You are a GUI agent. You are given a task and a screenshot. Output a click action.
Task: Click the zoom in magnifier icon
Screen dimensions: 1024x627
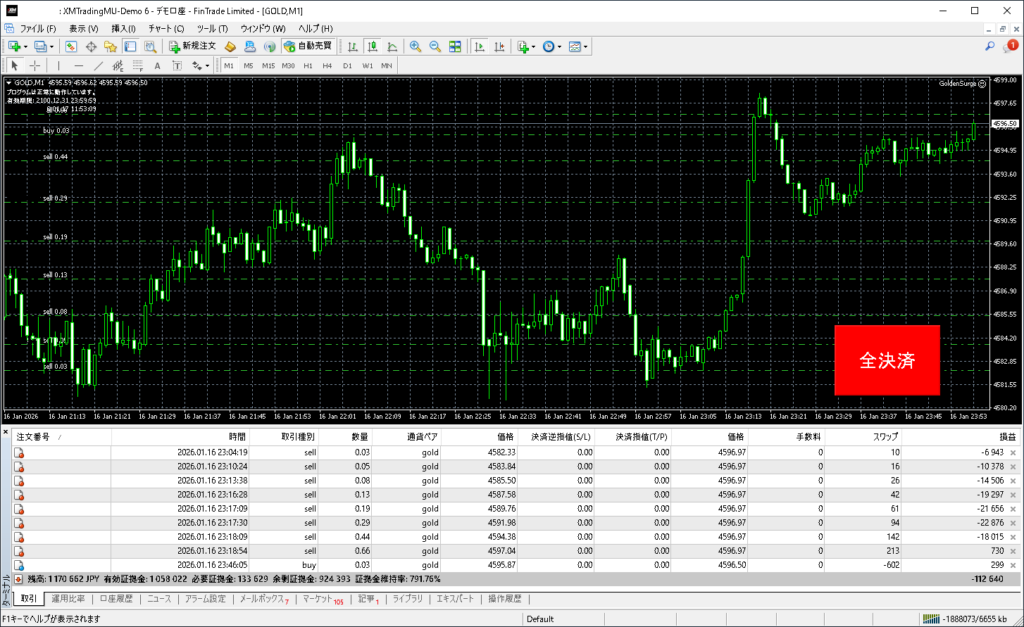415,46
